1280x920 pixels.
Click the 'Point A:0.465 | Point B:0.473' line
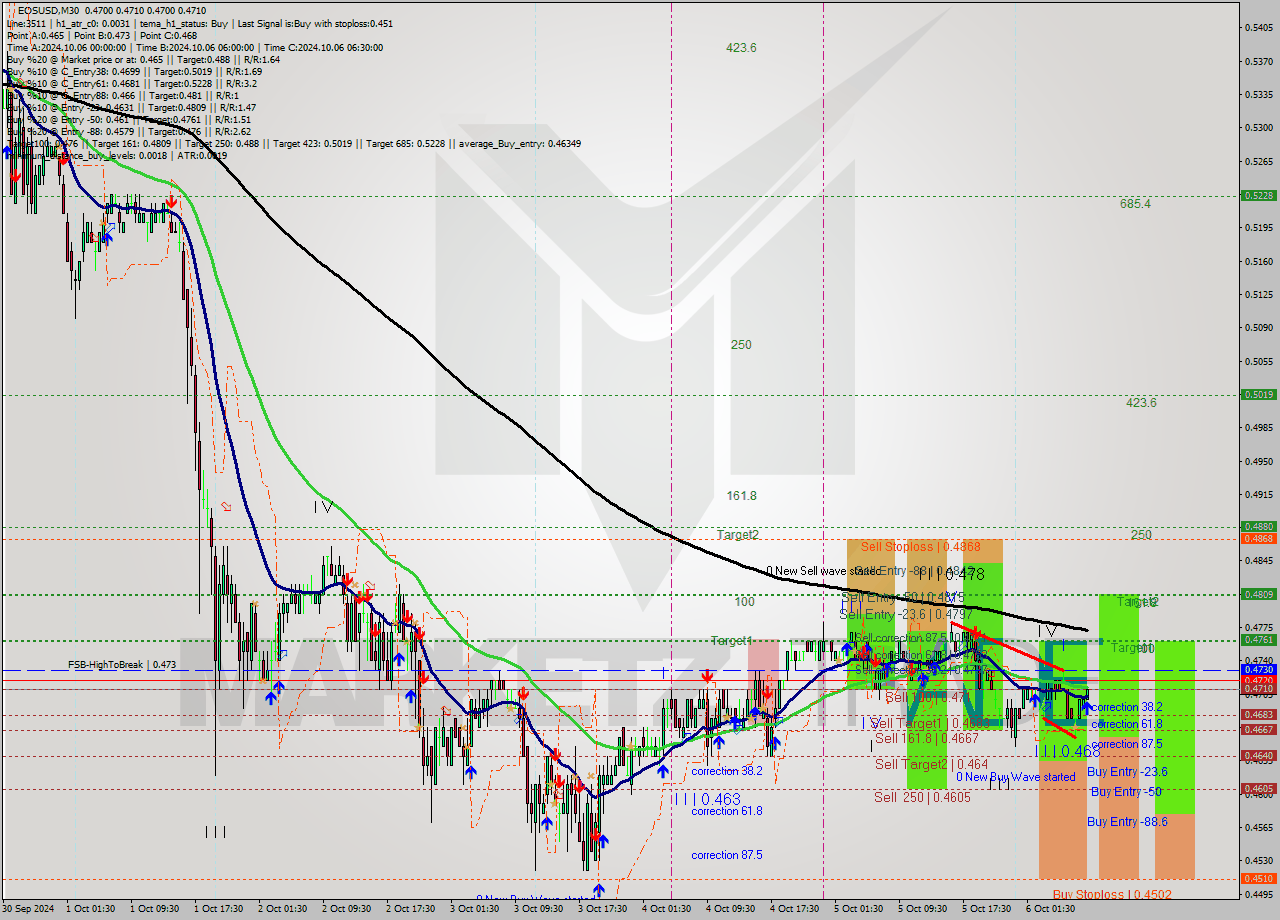pos(68,35)
